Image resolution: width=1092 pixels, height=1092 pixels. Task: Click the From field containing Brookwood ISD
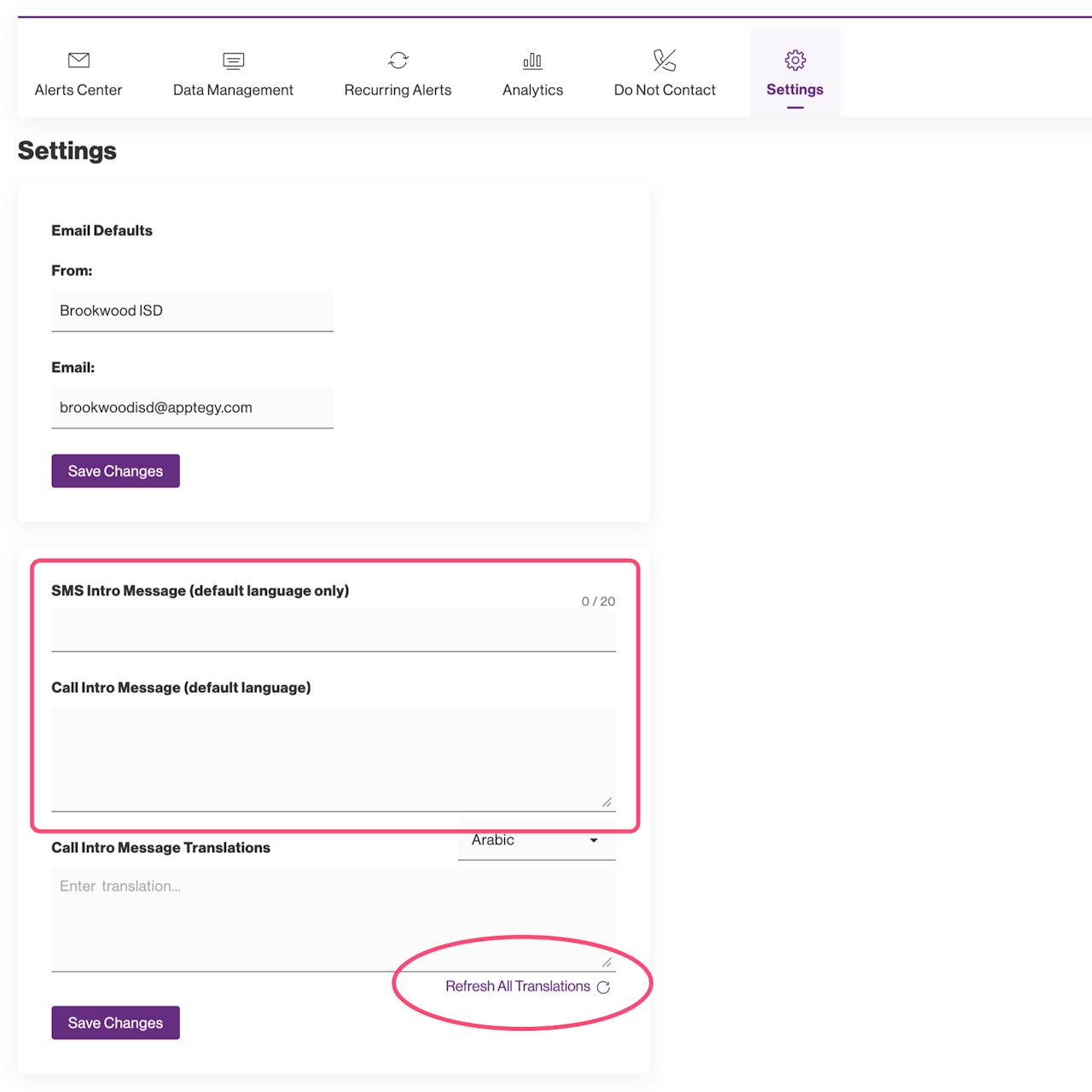(x=192, y=311)
